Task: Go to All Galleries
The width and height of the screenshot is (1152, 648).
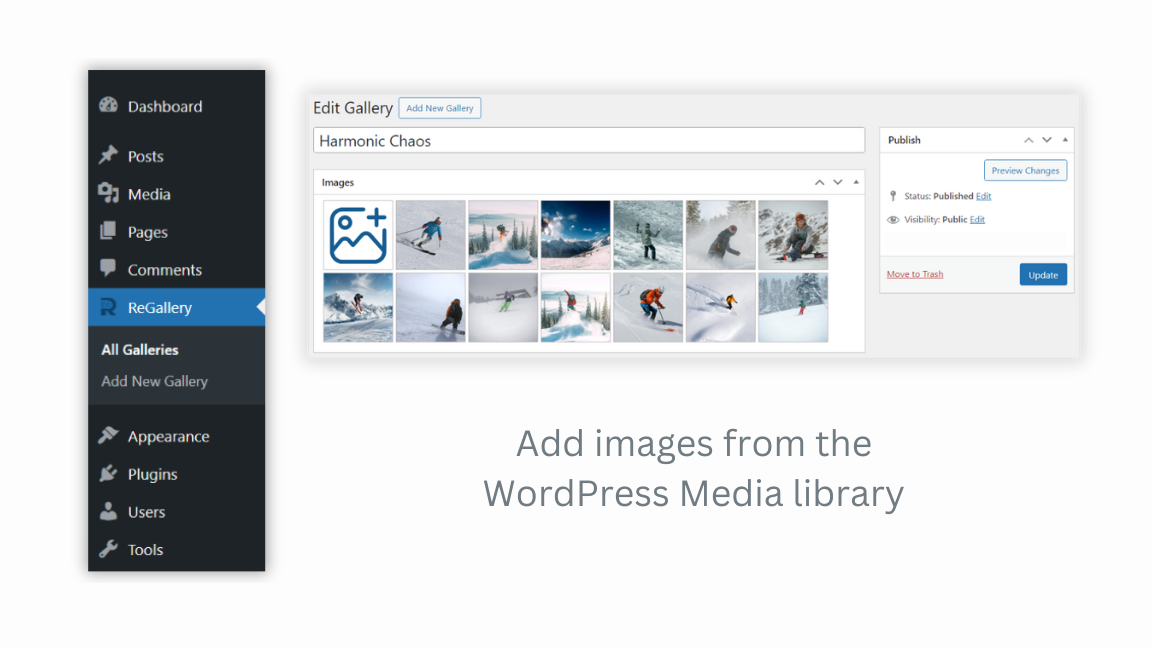Action: point(140,349)
